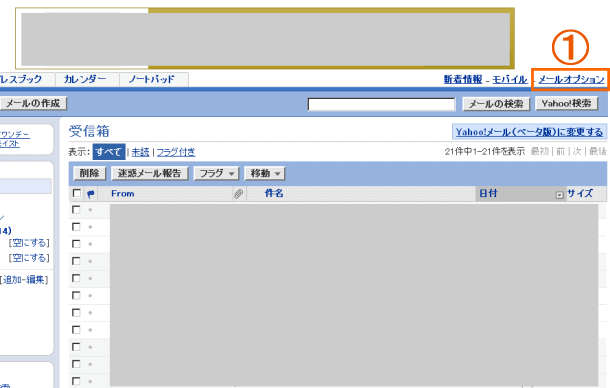This screenshot has width=610, height=388.
Task: Click the date sort arrow icon
Action: coord(559,195)
